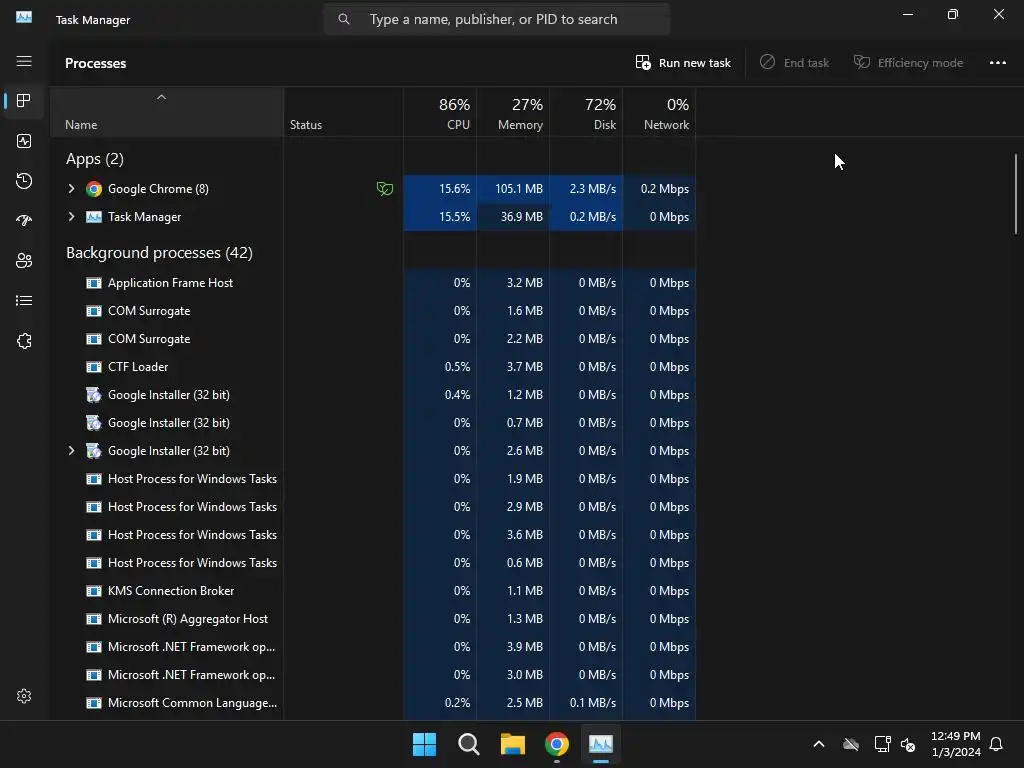The width and height of the screenshot is (1024, 768).
Task: Click the KMS Connection Broker icon
Action: pyautogui.click(x=94, y=591)
